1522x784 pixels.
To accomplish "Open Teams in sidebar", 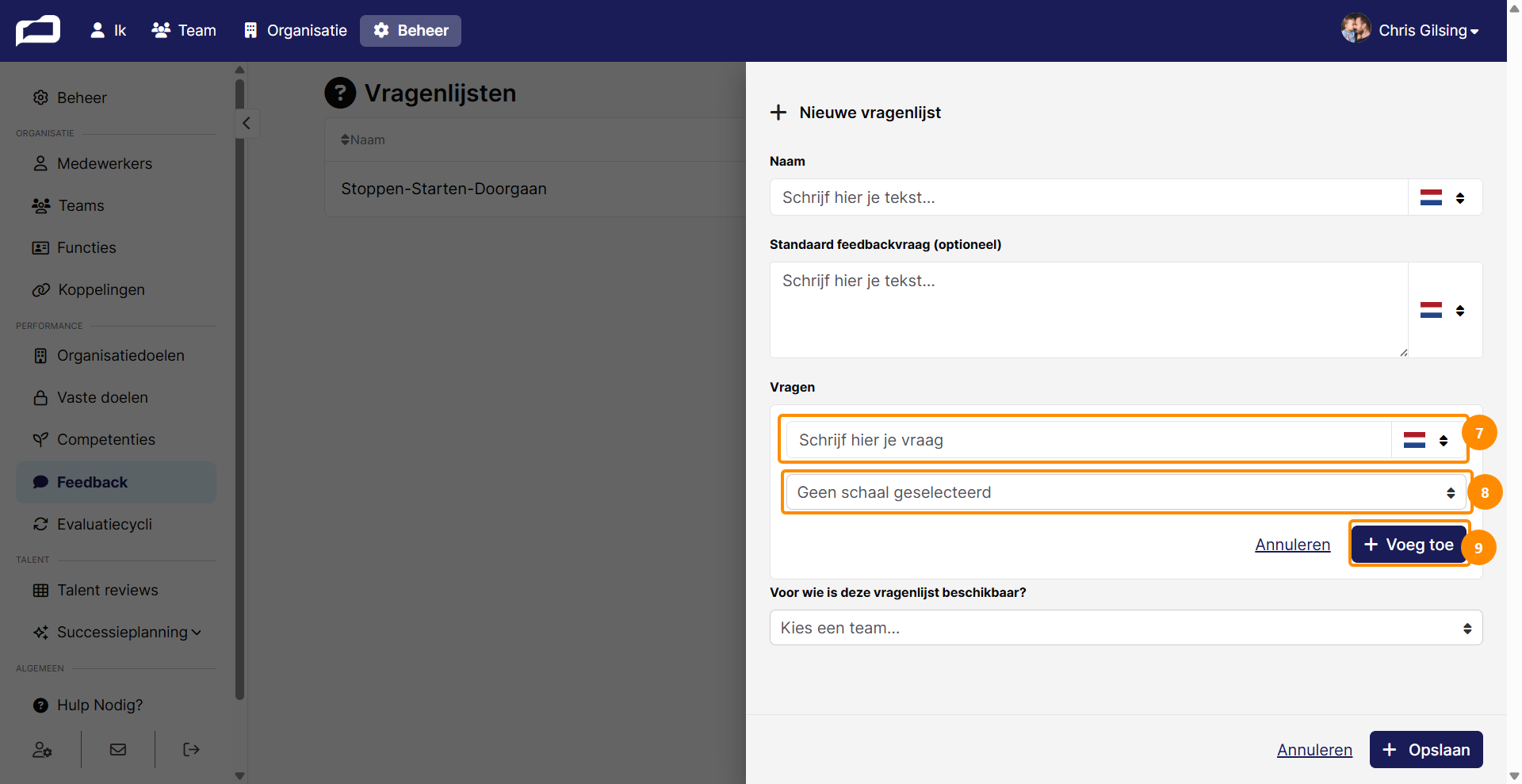I will click(x=116, y=205).
